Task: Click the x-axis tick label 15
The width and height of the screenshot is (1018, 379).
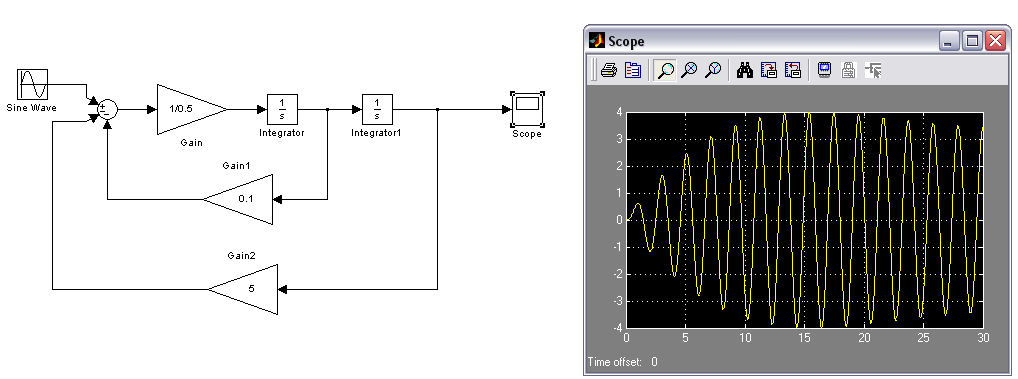Action: tap(805, 337)
